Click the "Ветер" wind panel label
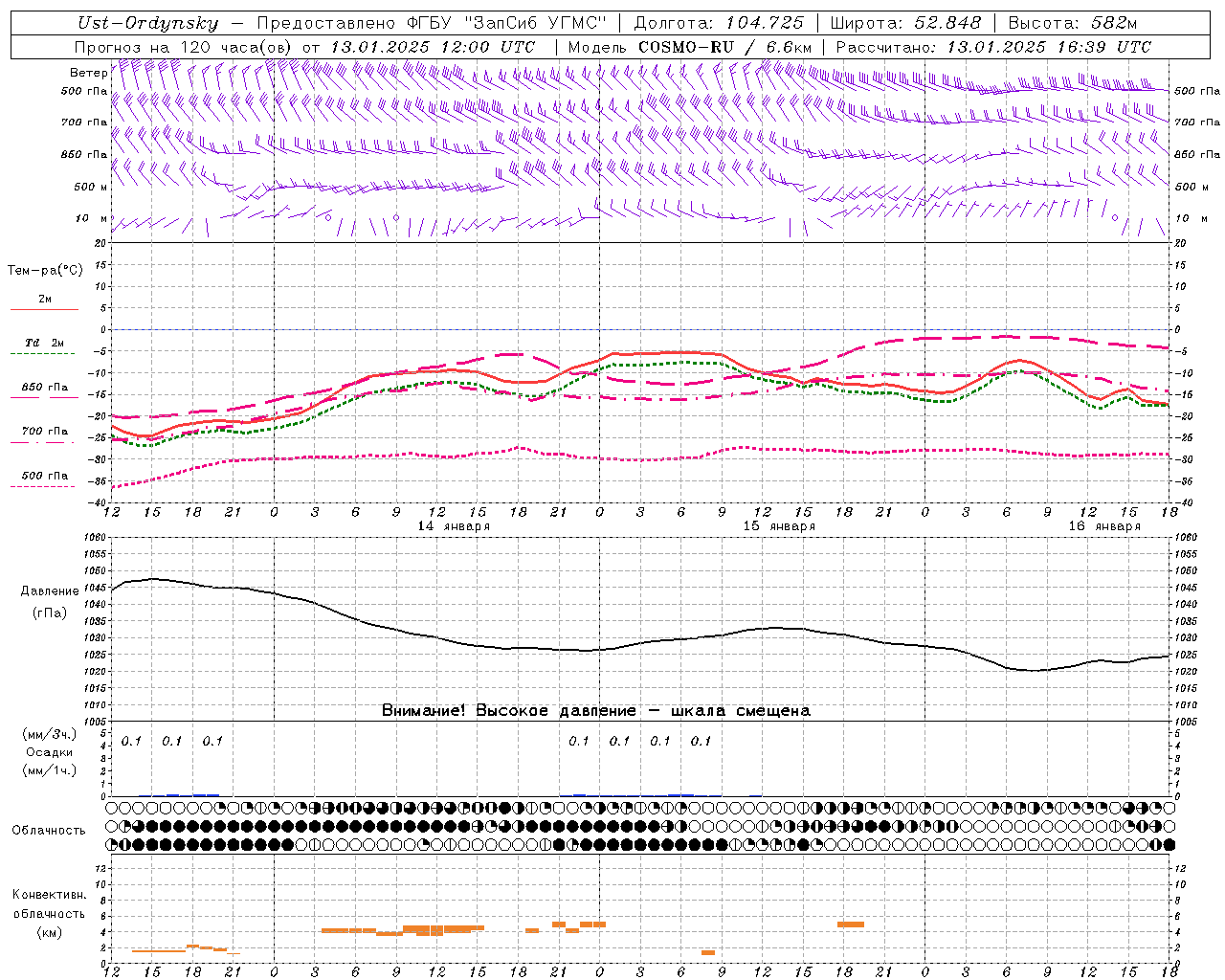Viewport: 1225px width, 980px height. (x=88, y=73)
